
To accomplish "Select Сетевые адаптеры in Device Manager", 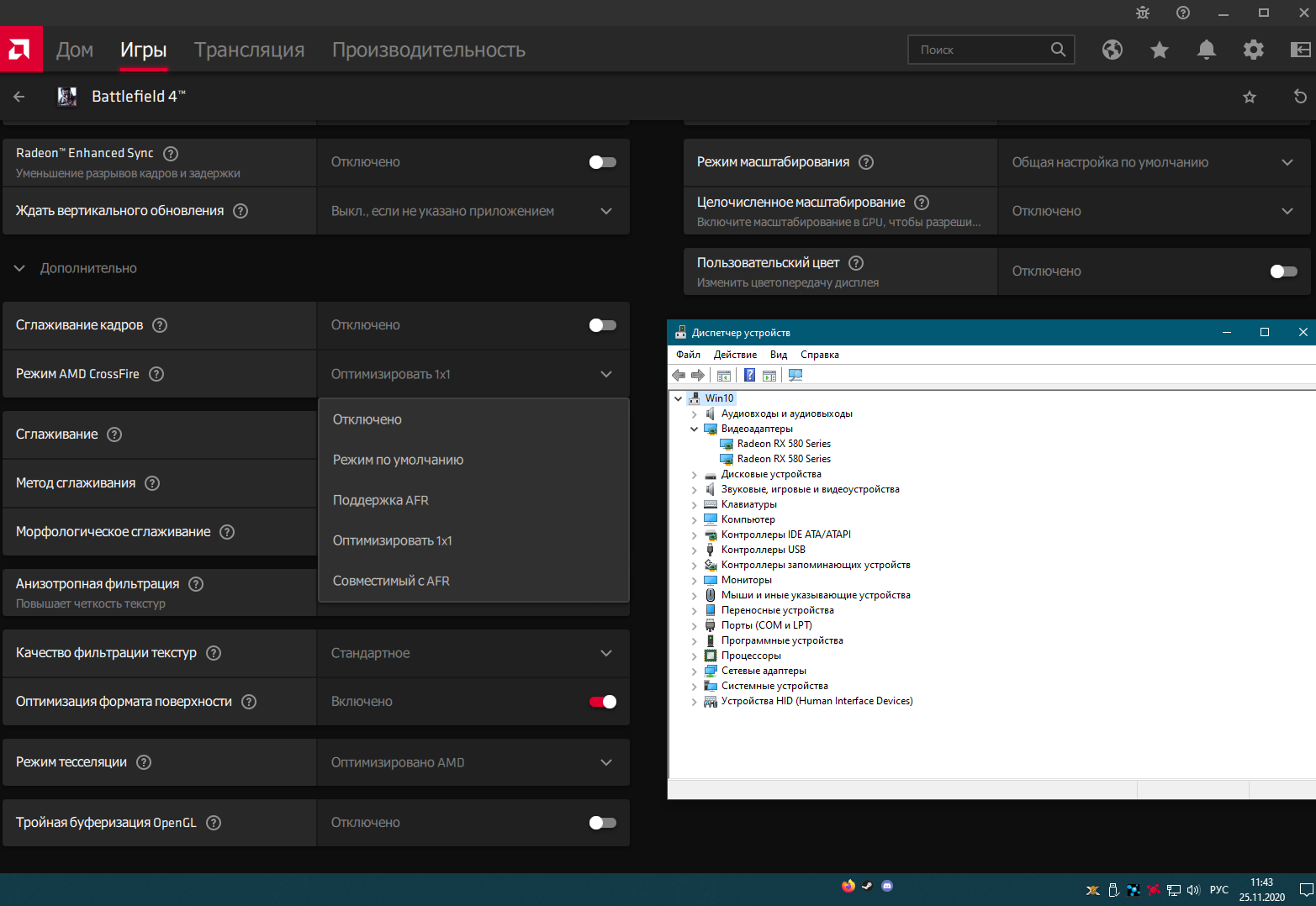I will pos(764,671).
